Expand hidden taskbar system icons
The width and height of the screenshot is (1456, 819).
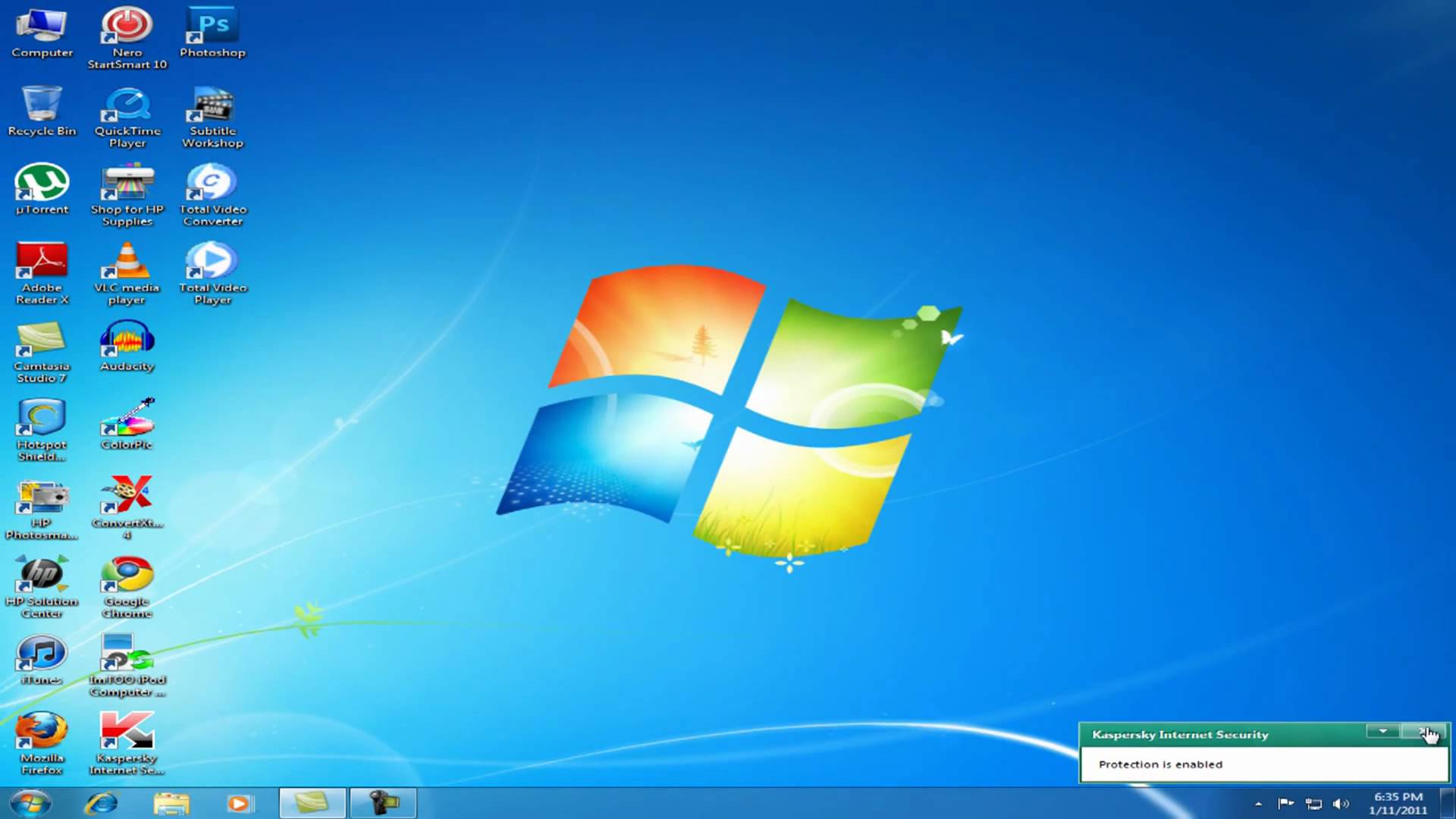click(1258, 803)
